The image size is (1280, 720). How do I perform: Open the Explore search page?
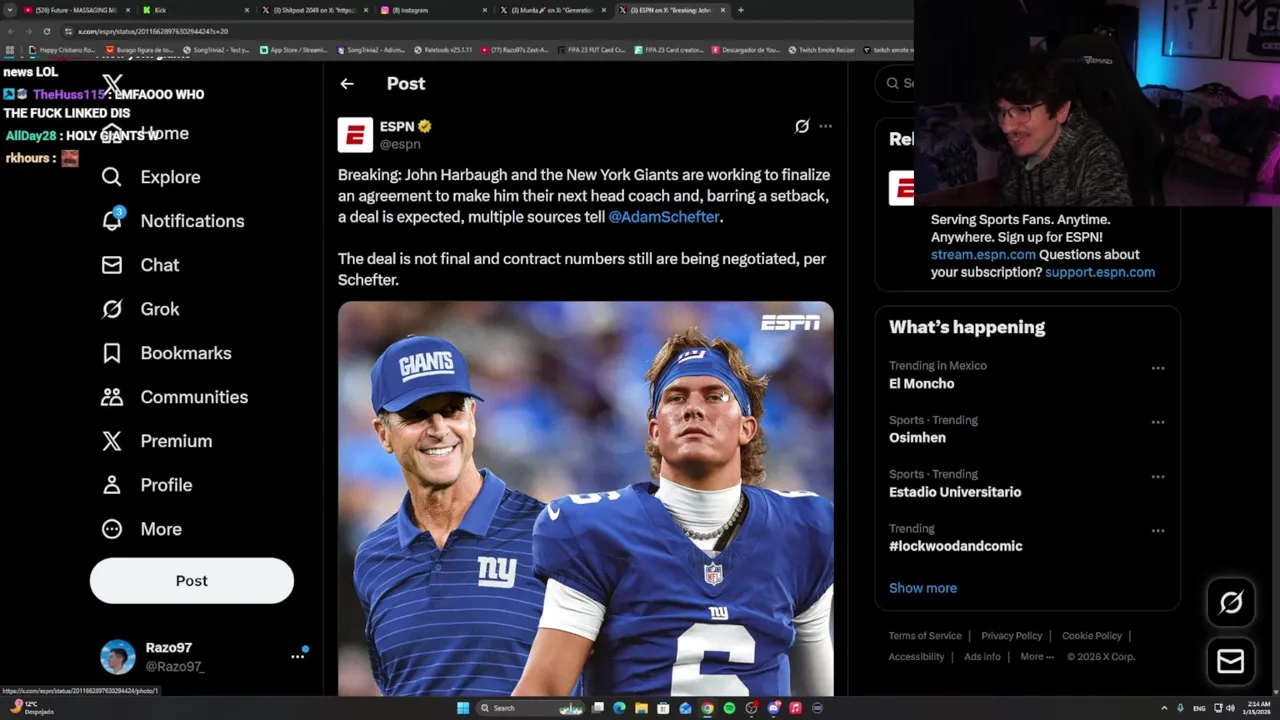click(151, 177)
